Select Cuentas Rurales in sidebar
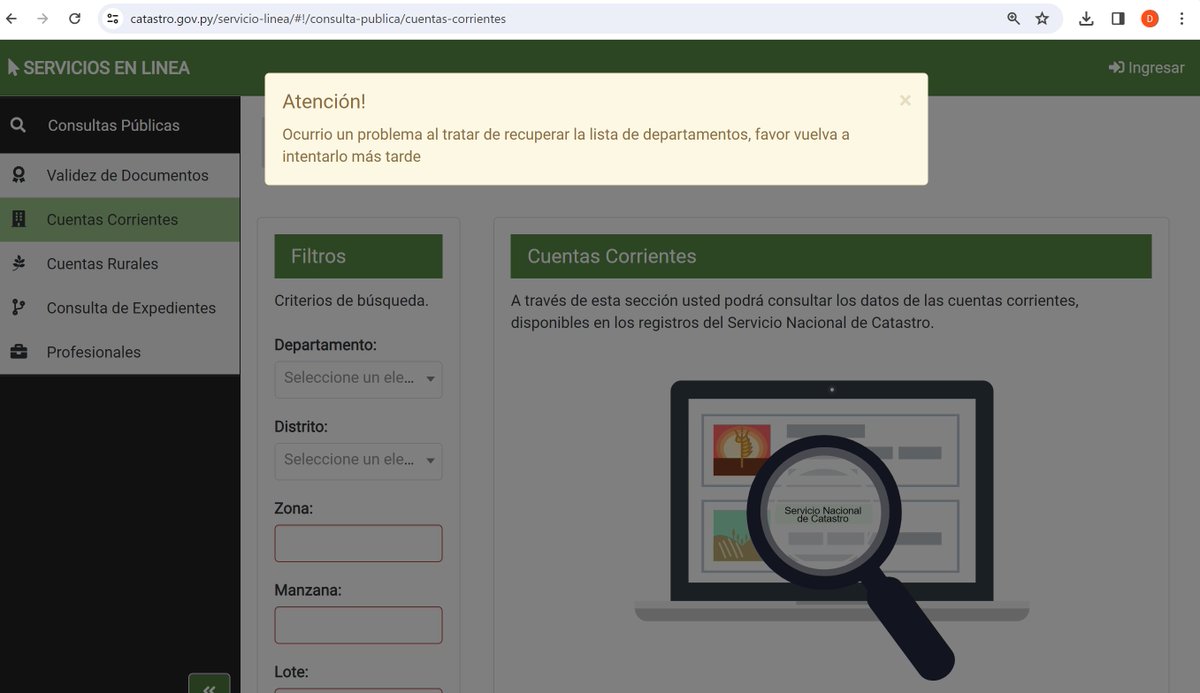 point(120,263)
